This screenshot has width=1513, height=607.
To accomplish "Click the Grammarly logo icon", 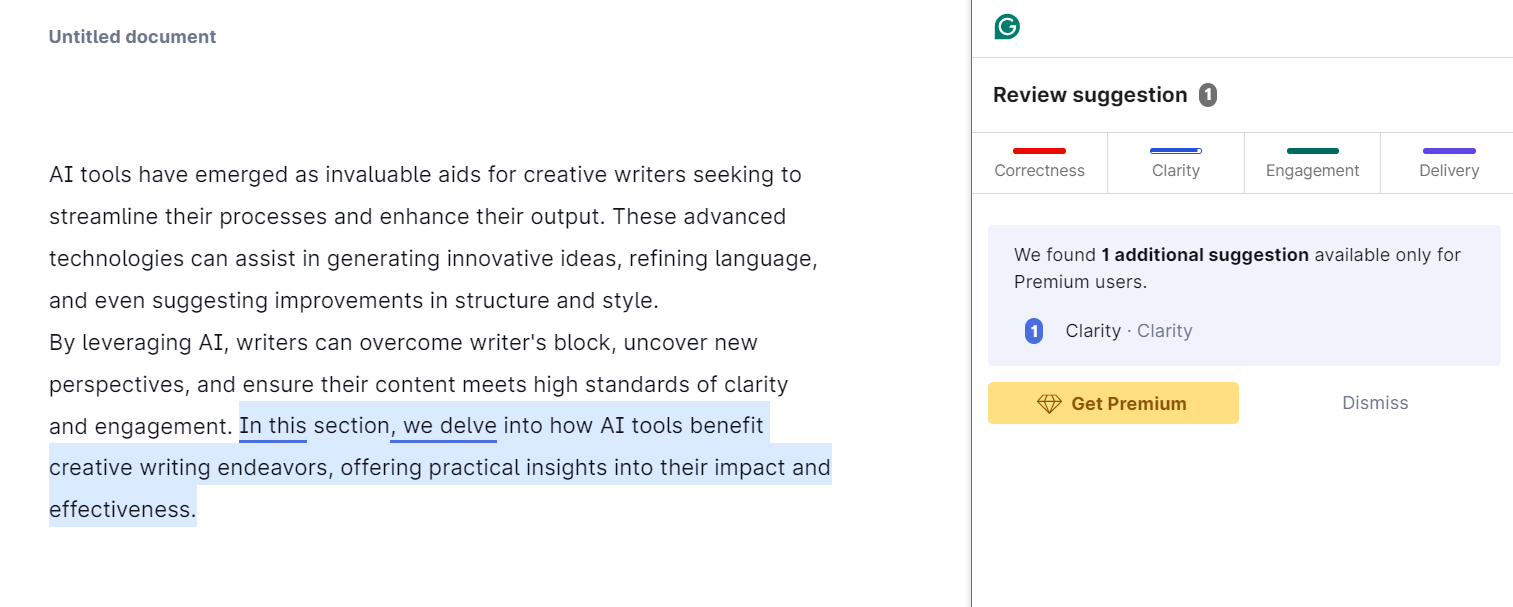I will 1006,27.
